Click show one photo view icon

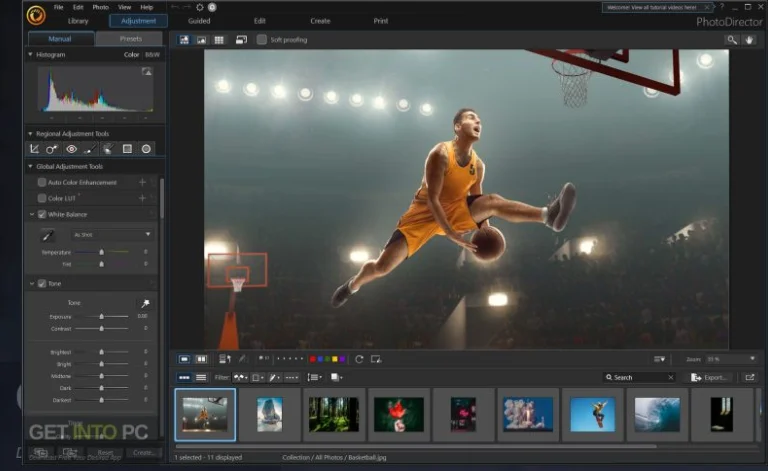click(x=184, y=359)
